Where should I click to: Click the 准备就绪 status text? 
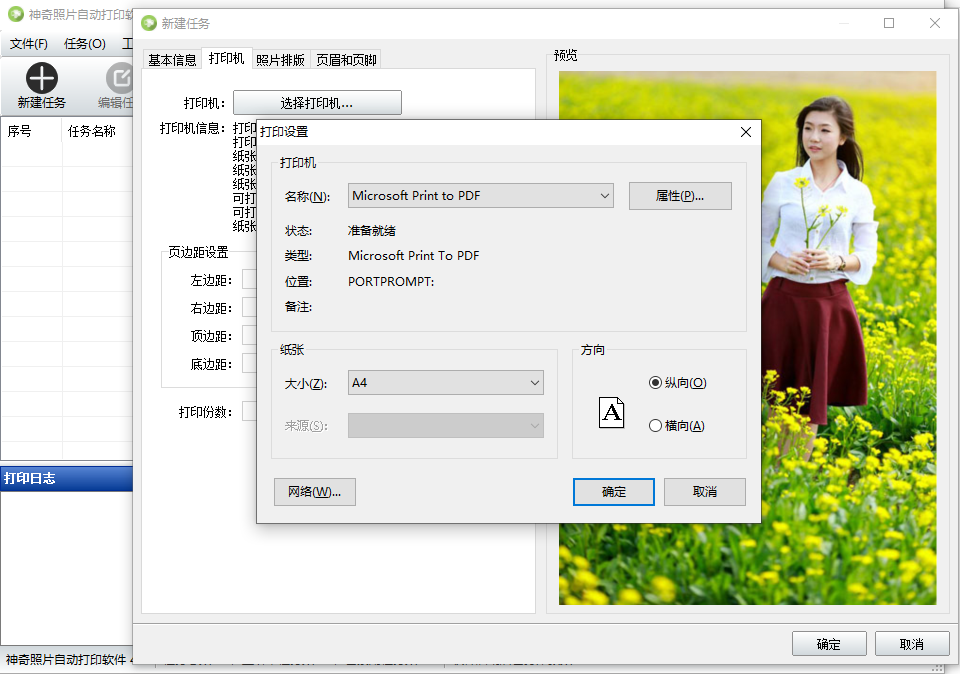372,231
